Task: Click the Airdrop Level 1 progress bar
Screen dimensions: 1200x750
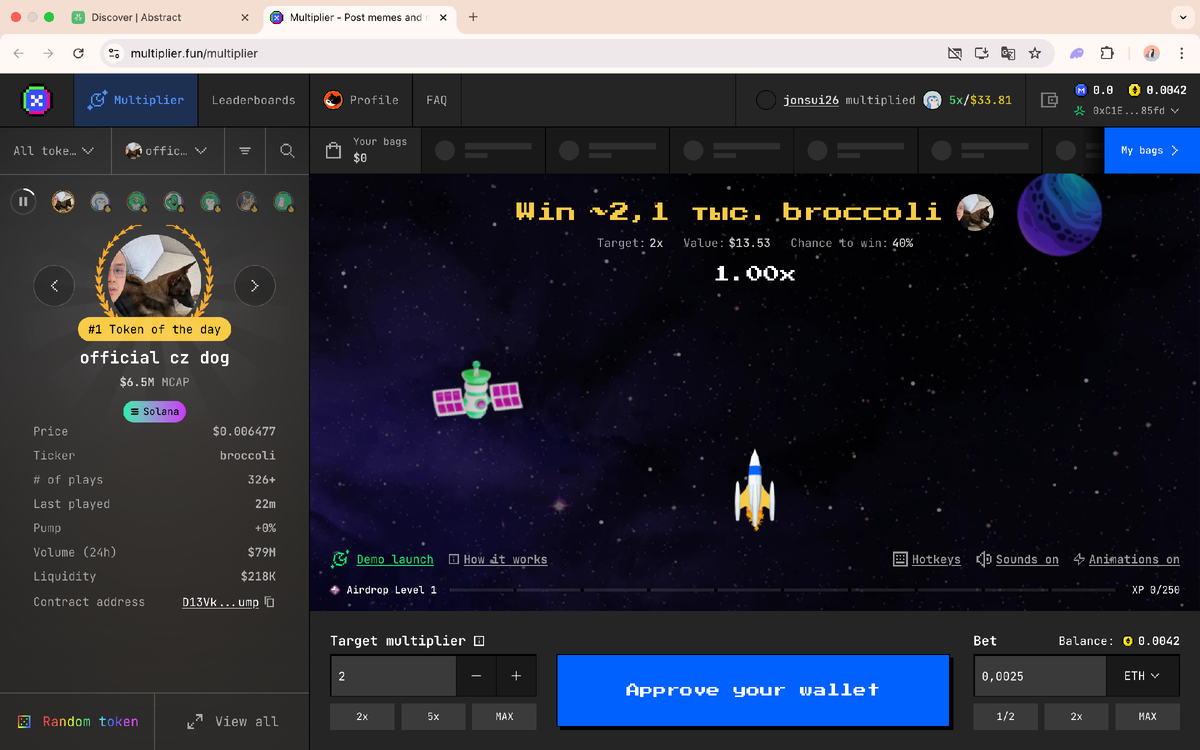Action: pyautogui.click(x=782, y=590)
